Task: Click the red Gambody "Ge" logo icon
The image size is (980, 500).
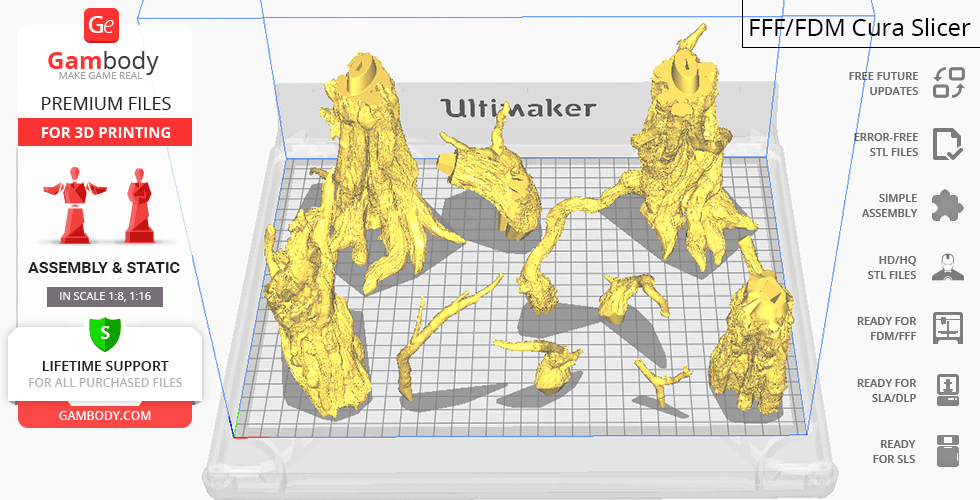Action: (103, 26)
